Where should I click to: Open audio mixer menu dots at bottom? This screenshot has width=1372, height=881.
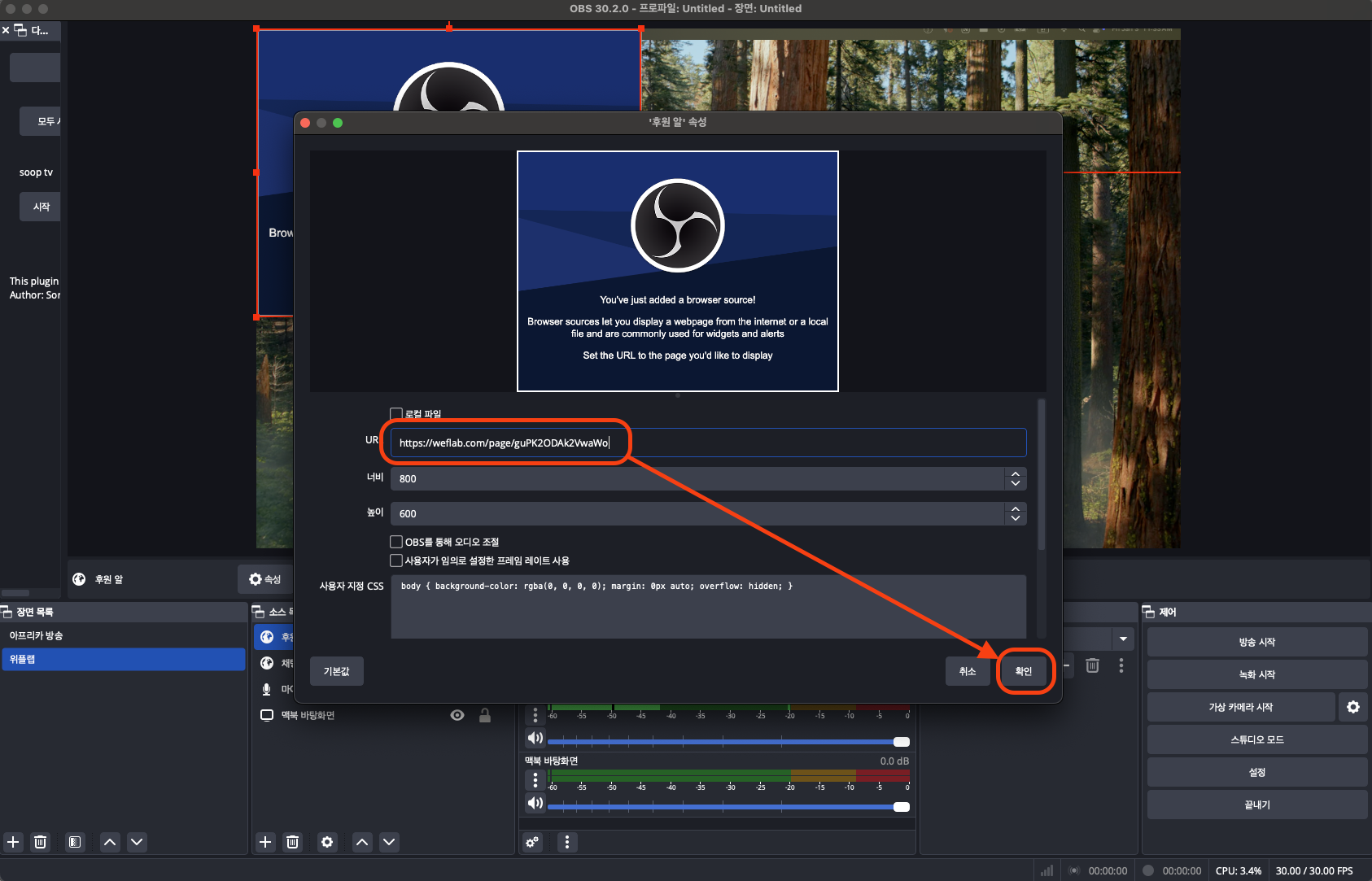click(567, 842)
